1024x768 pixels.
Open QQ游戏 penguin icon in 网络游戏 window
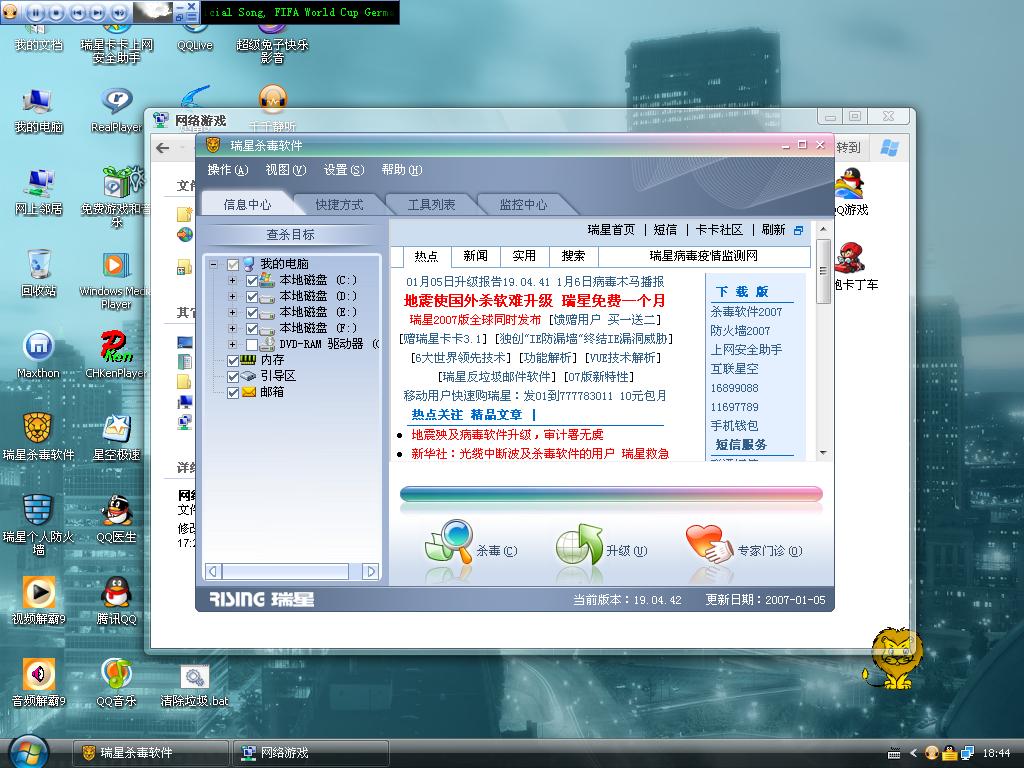[x=850, y=183]
